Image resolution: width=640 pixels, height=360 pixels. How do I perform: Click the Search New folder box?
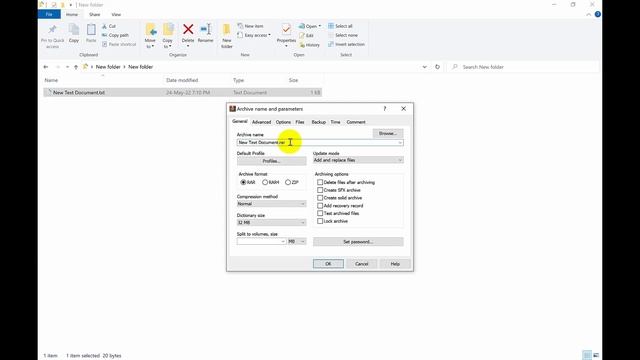point(524,67)
